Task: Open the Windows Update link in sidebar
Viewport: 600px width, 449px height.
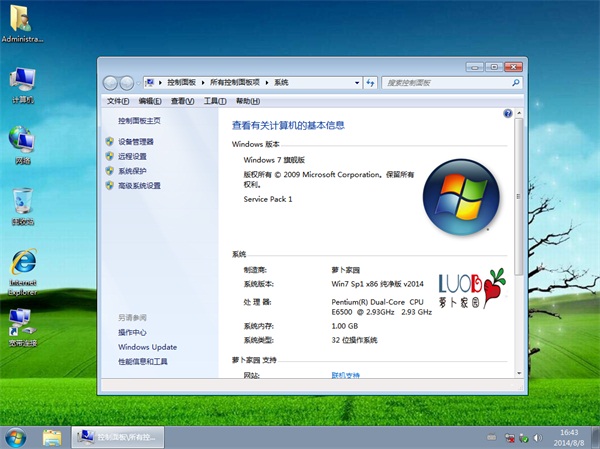Action: point(147,347)
